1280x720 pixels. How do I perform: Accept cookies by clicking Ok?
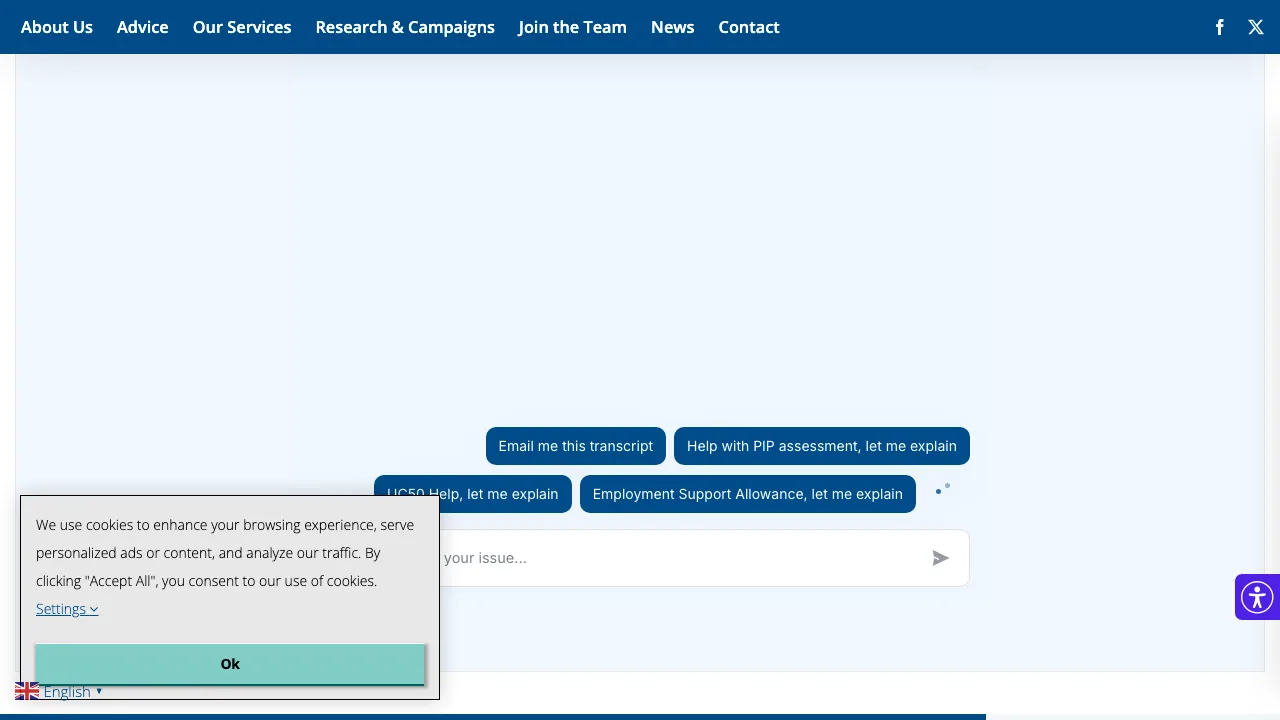pyautogui.click(x=230, y=664)
